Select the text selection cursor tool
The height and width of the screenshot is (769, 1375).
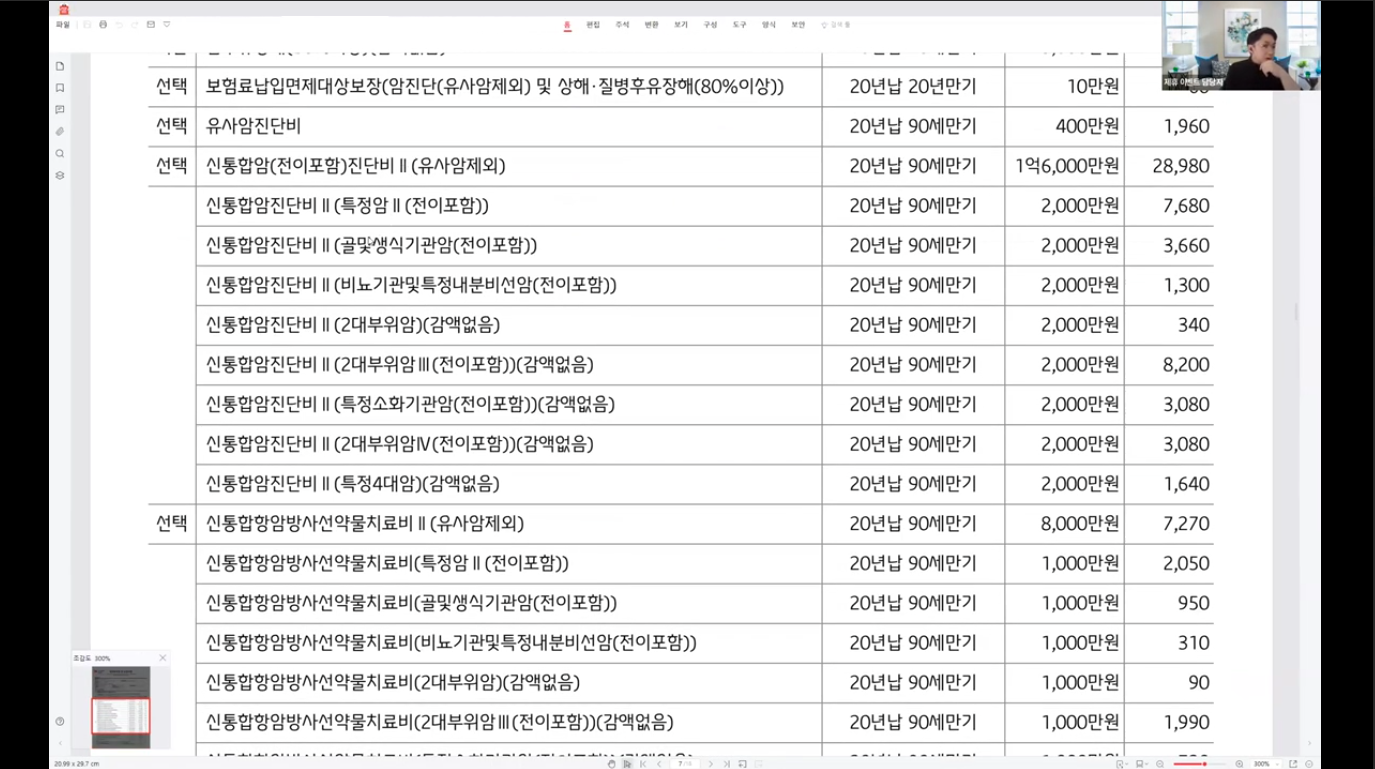pos(626,763)
